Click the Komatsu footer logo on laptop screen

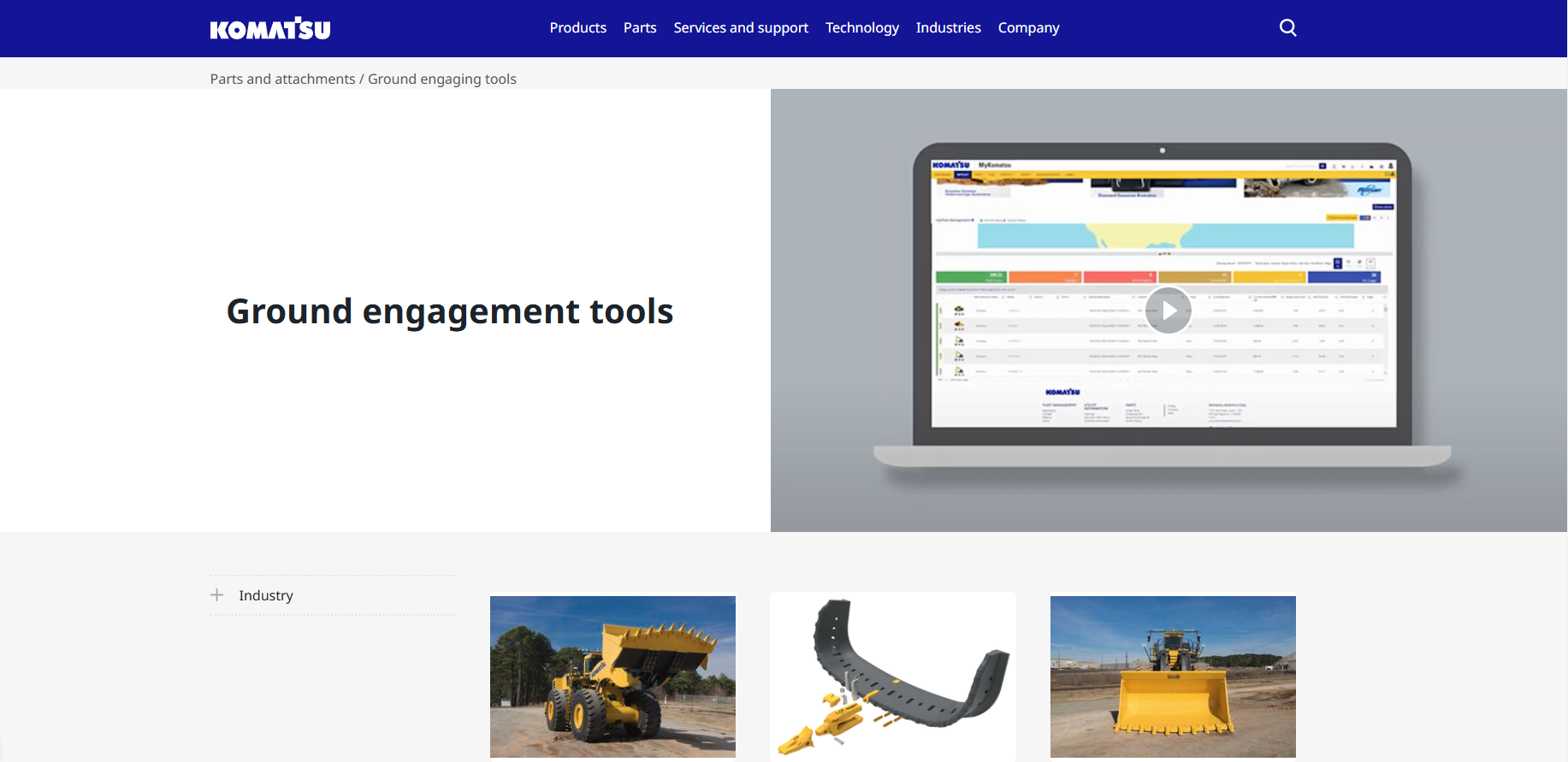pyautogui.click(x=1062, y=392)
